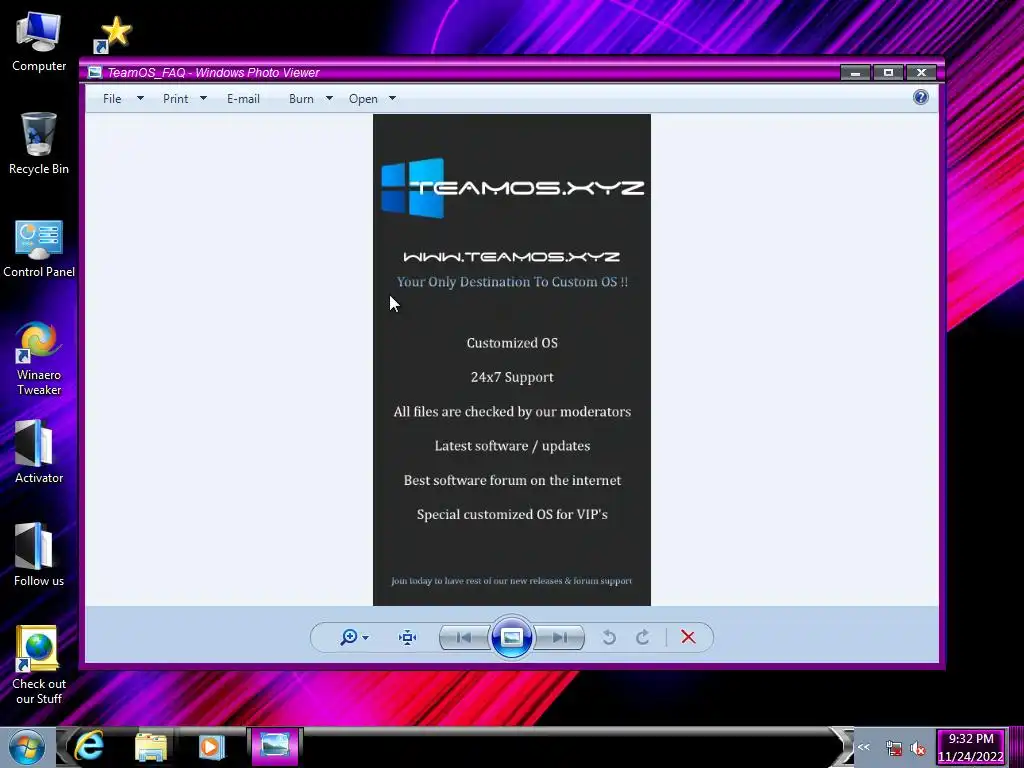Click the network status tray icon
The width and height of the screenshot is (1024, 768).
click(893, 748)
